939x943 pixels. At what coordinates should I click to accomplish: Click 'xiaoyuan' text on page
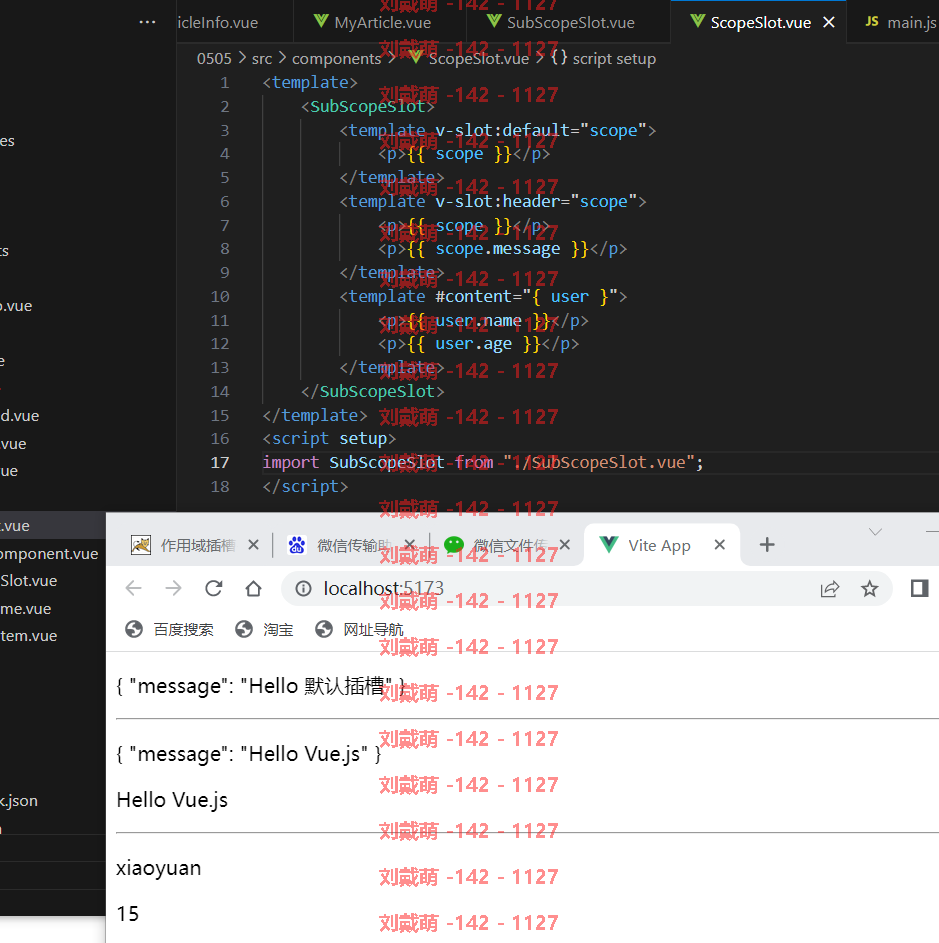[x=159, y=868]
